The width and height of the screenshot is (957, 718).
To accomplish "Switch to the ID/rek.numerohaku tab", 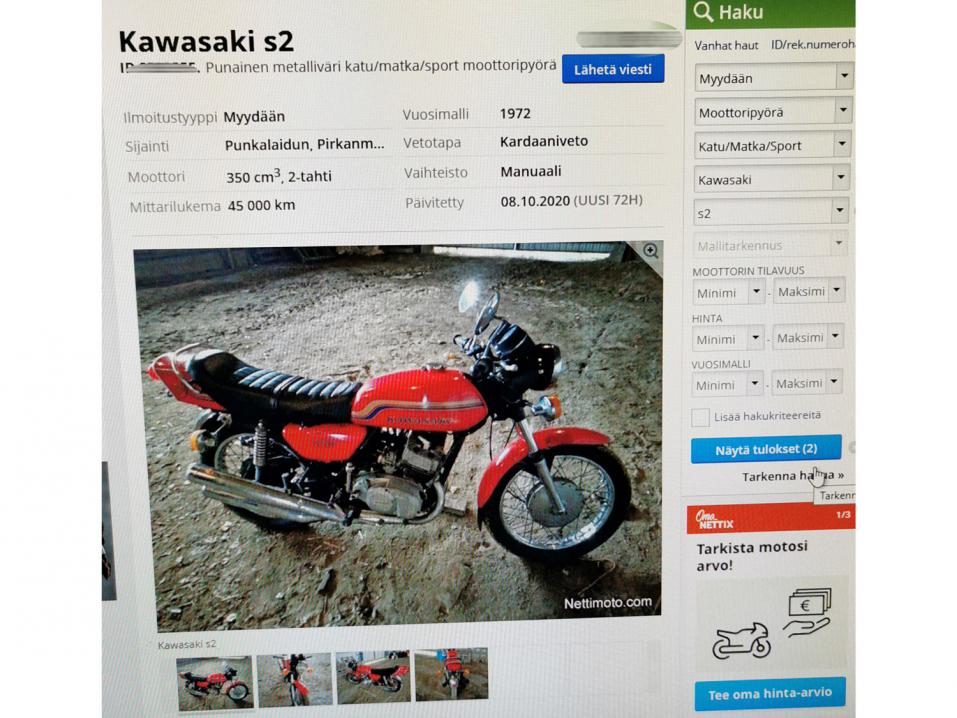I will (x=813, y=44).
